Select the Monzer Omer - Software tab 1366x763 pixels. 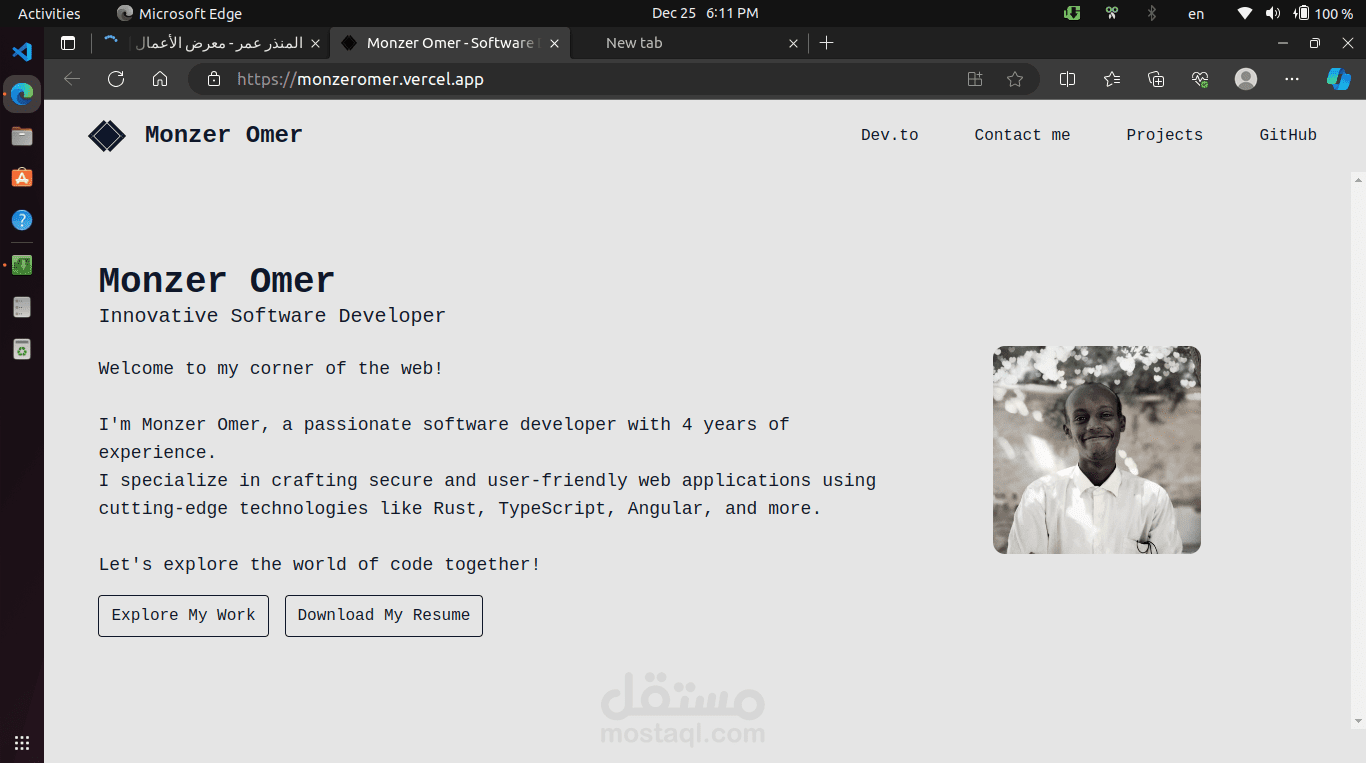pyautogui.click(x=450, y=43)
